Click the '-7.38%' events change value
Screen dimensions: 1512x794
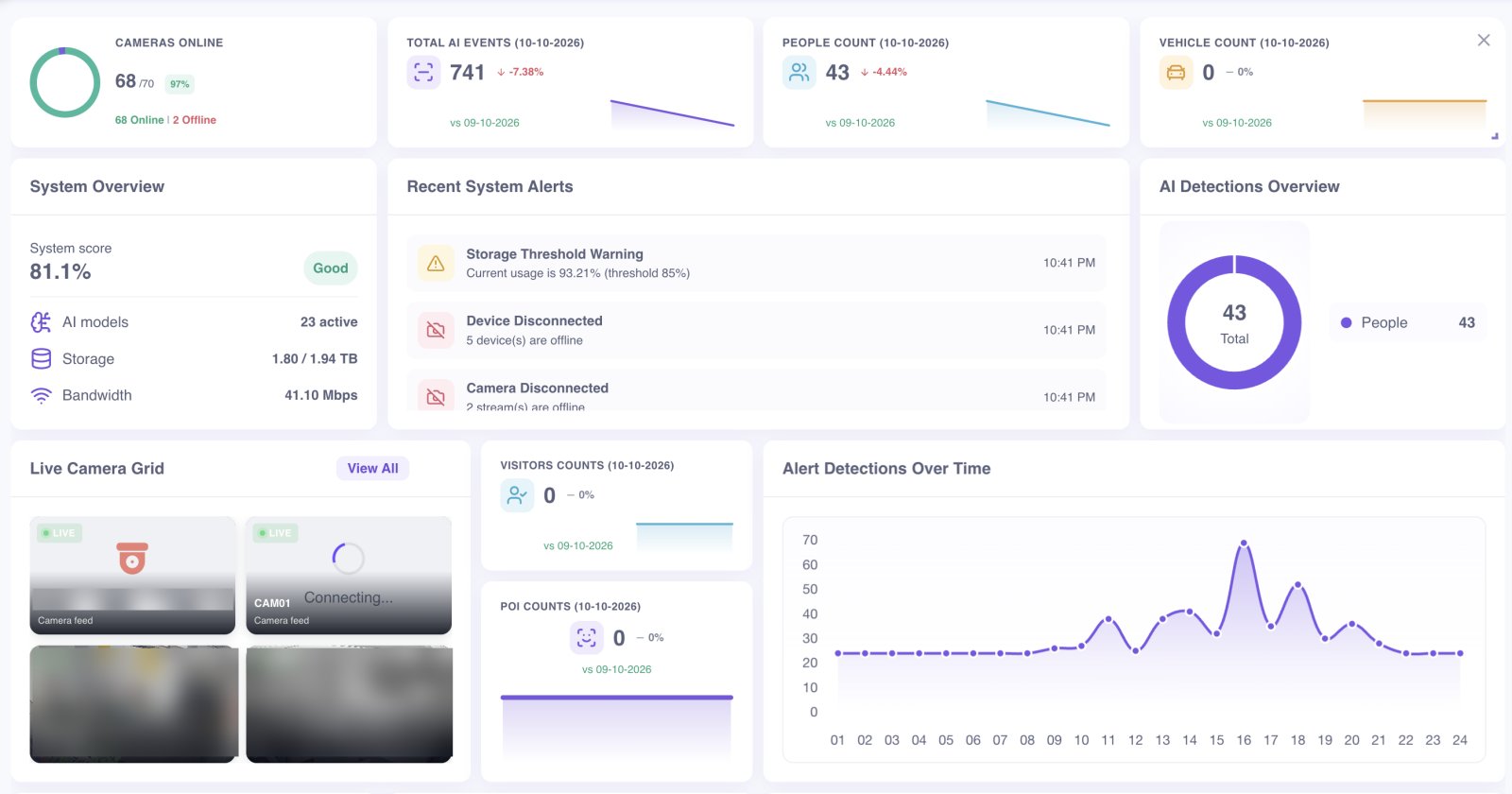pos(526,72)
